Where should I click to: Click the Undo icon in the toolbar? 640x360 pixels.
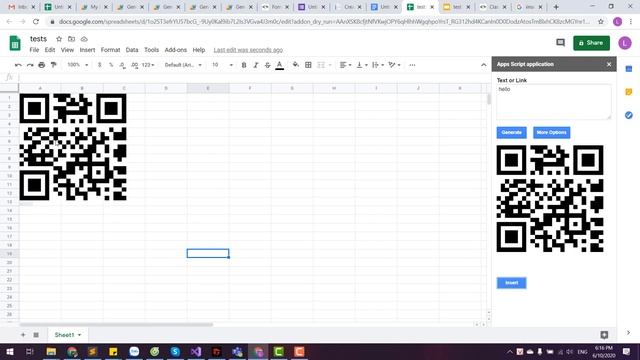pyautogui.click(x=18, y=65)
